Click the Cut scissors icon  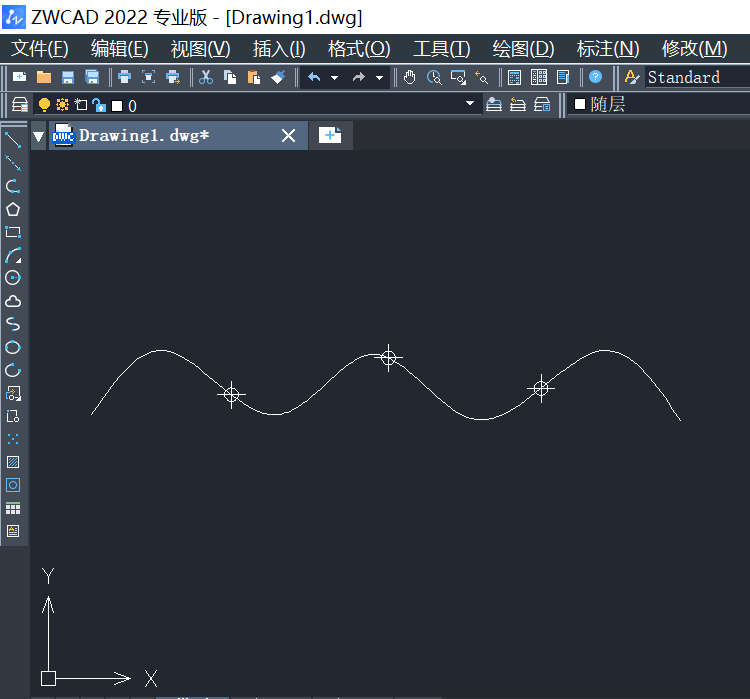[206, 77]
